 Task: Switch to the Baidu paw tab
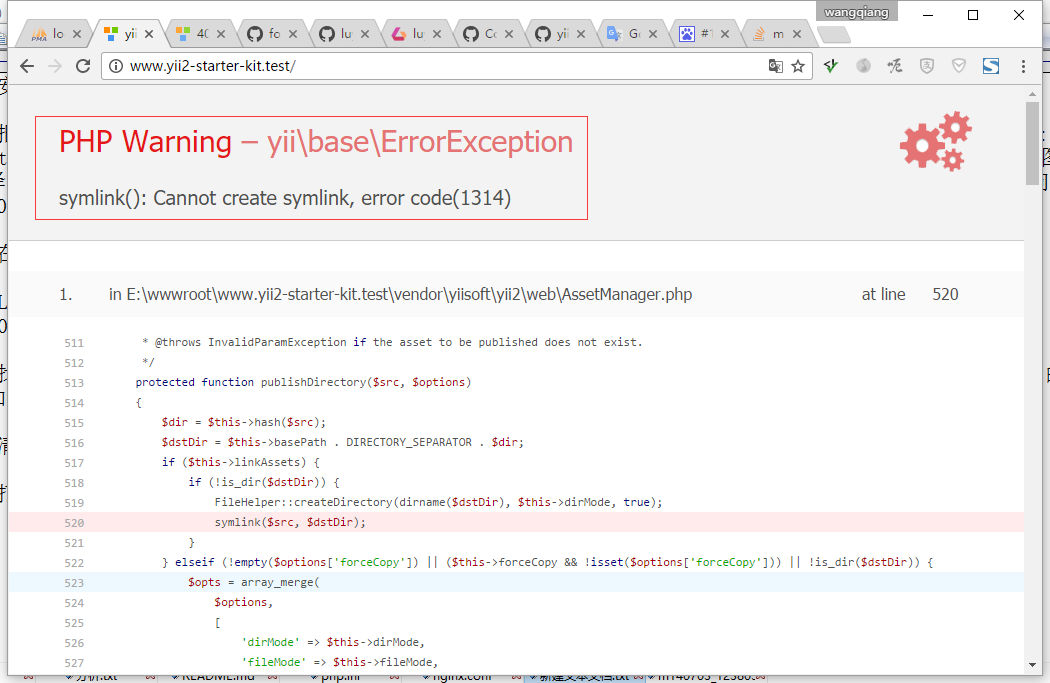pyautogui.click(x=696, y=34)
